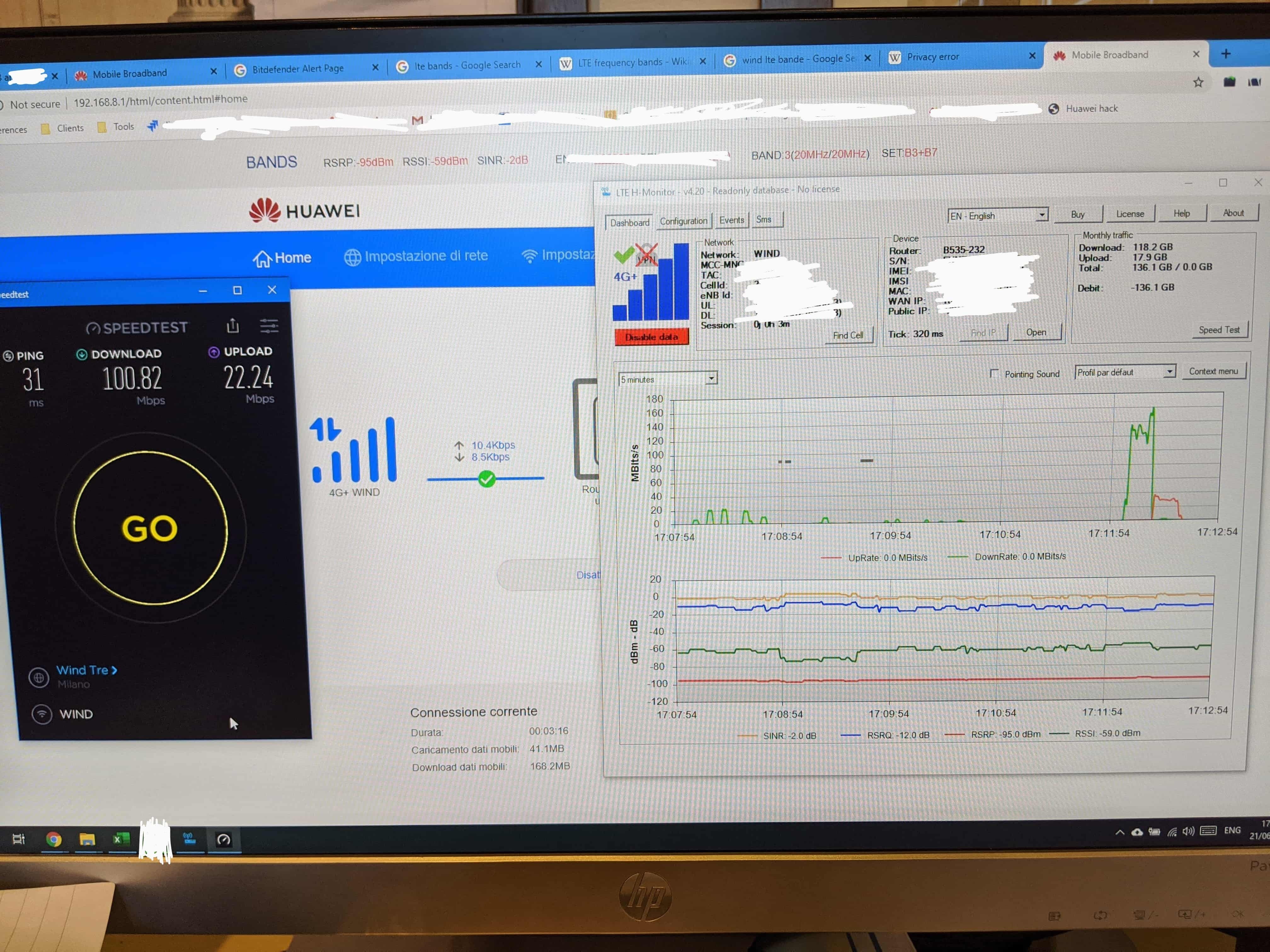
Task: Switch to the Configuration tab
Action: [683, 221]
